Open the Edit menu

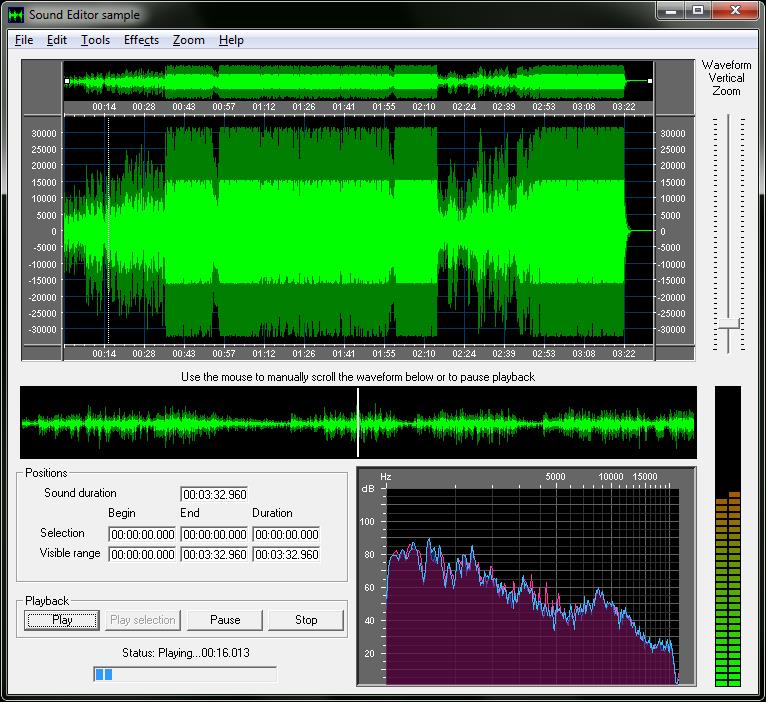click(57, 40)
